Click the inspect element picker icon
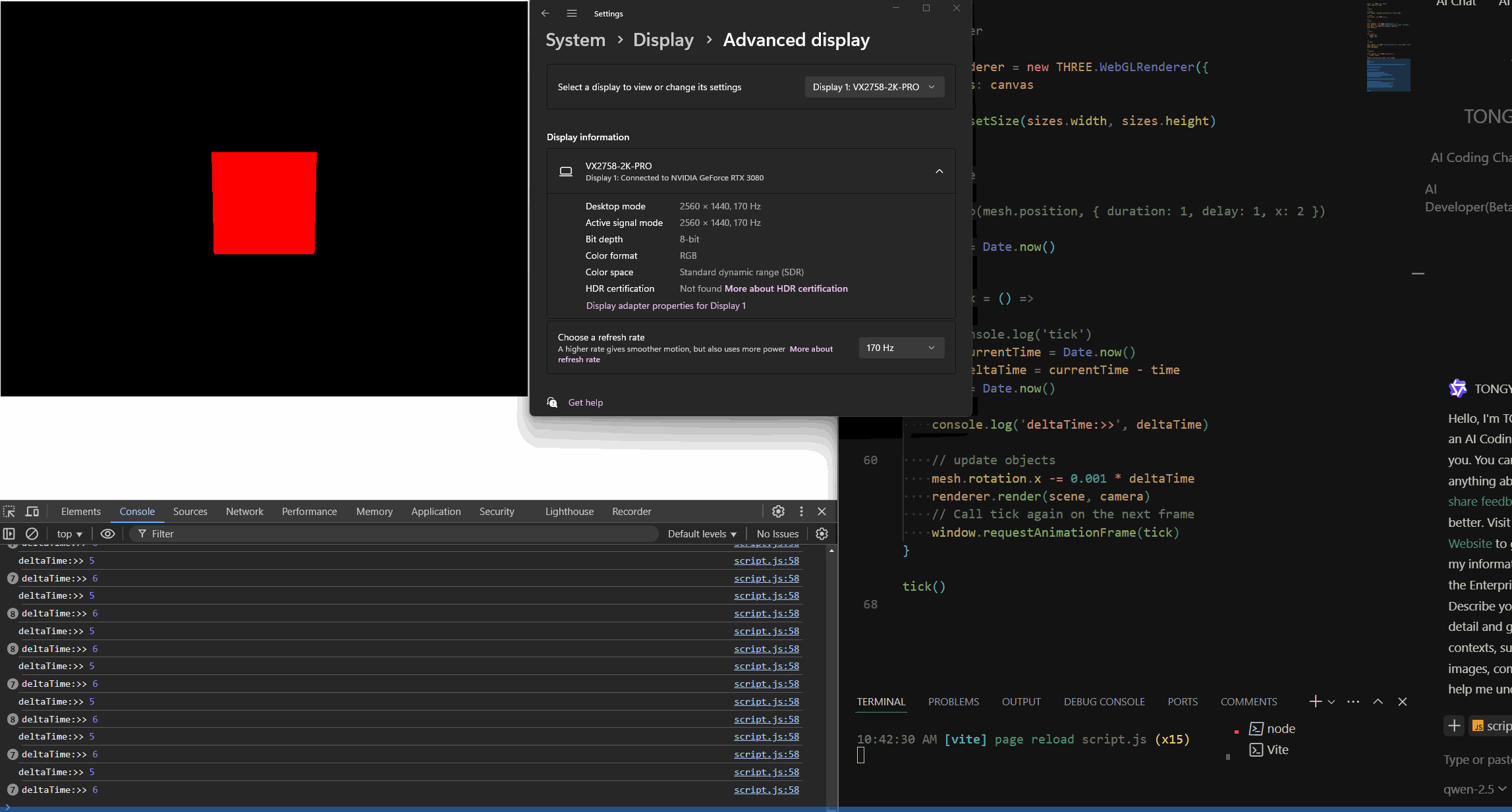The width and height of the screenshot is (1512, 812). (9, 512)
